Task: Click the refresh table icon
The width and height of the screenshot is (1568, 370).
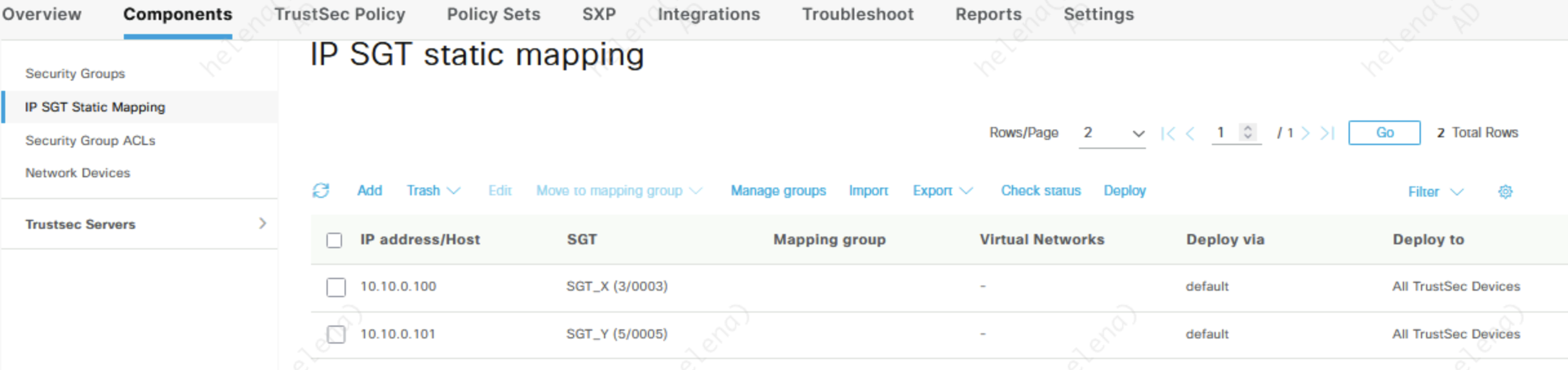Action: (x=321, y=191)
